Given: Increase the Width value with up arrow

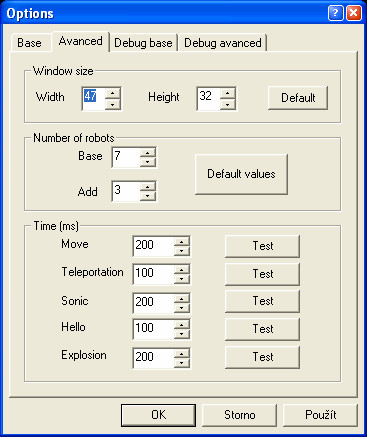Looking at the screenshot, I should pos(113,93).
